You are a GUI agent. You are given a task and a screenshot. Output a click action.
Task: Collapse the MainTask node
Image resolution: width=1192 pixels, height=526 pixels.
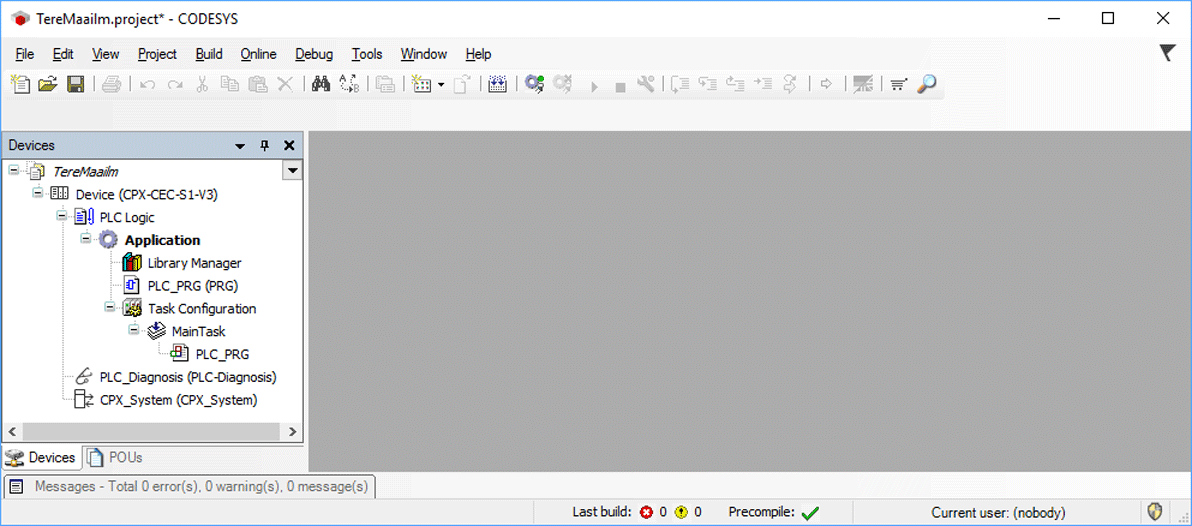point(134,329)
